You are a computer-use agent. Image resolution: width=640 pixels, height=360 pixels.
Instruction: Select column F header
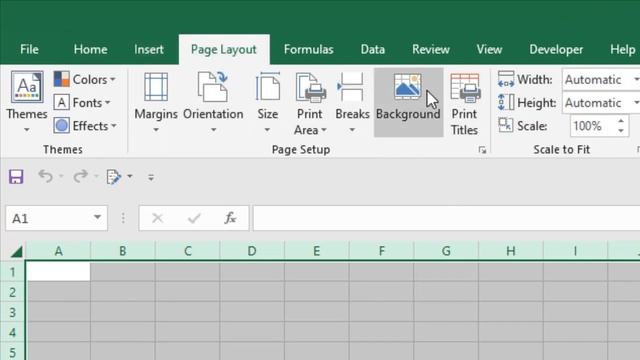point(381,251)
